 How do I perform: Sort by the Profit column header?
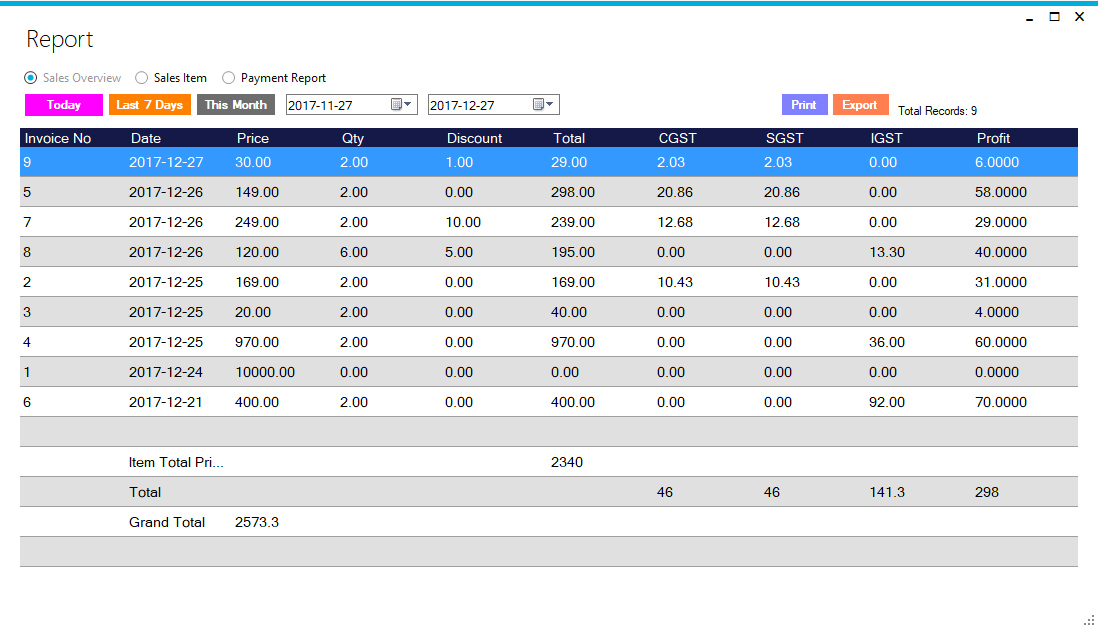(993, 139)
